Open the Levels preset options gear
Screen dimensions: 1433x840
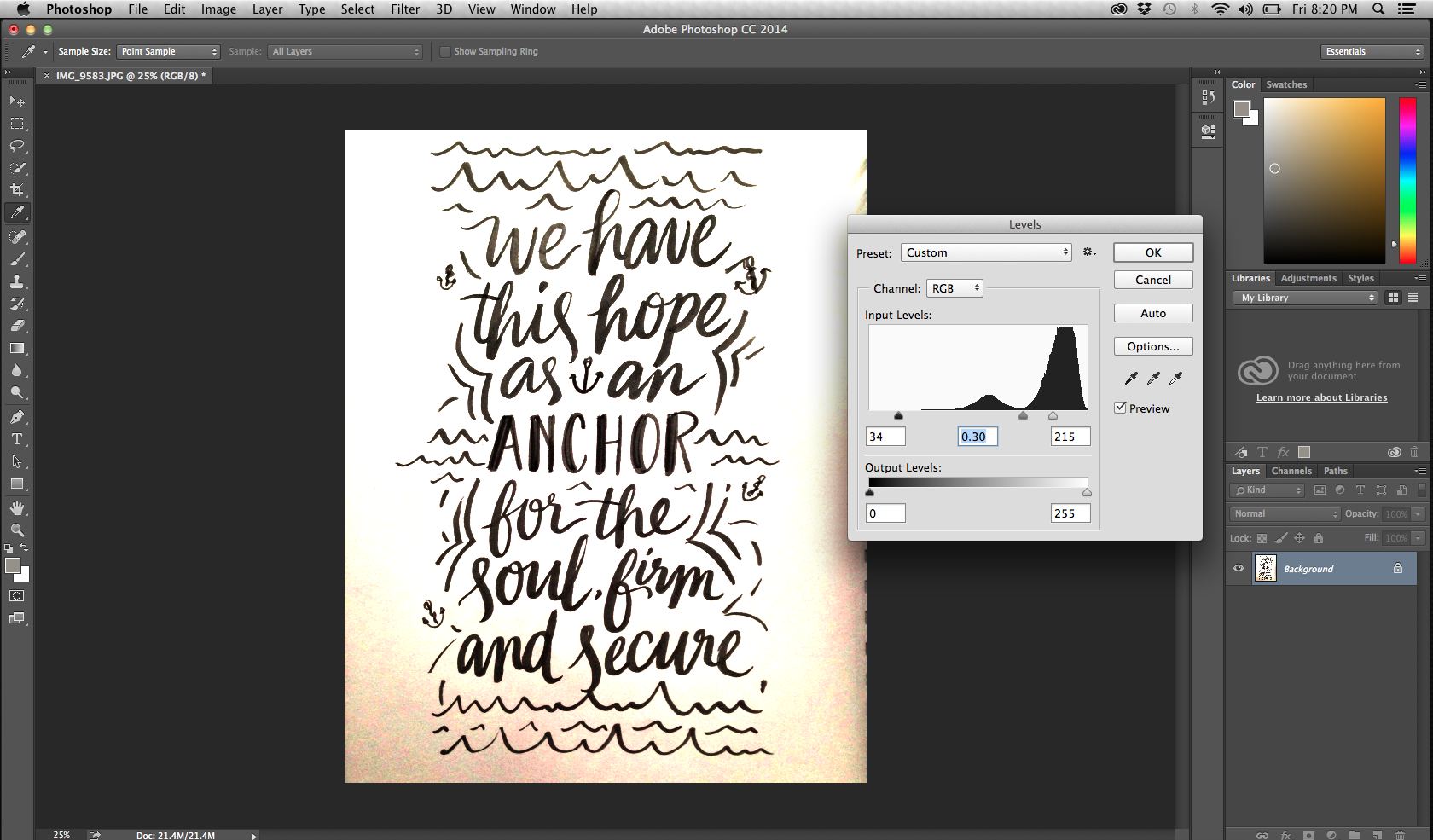tap(1089, 252)
